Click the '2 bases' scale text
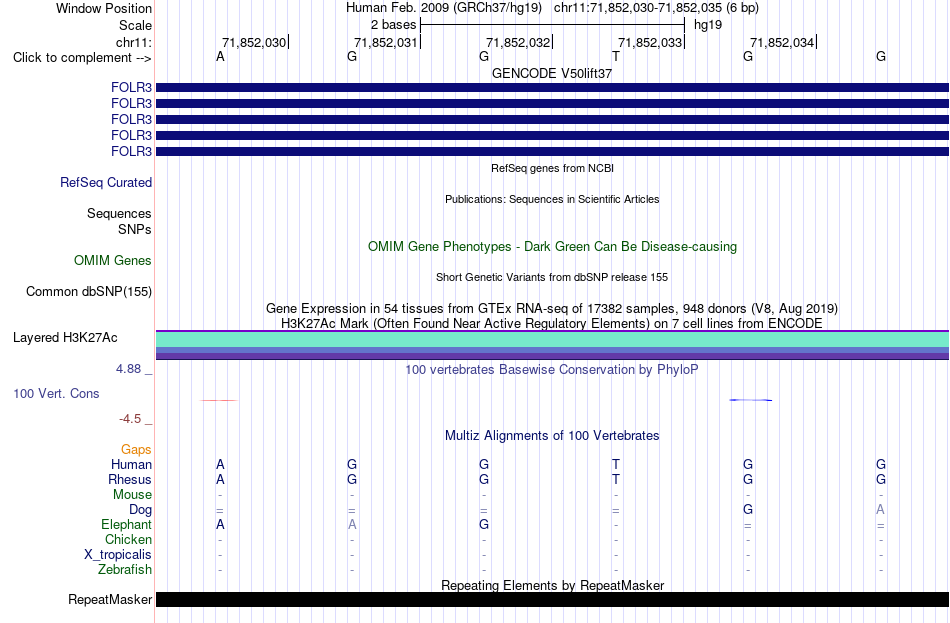The width and height of the screenshot is (950, 623). point(394,25)
